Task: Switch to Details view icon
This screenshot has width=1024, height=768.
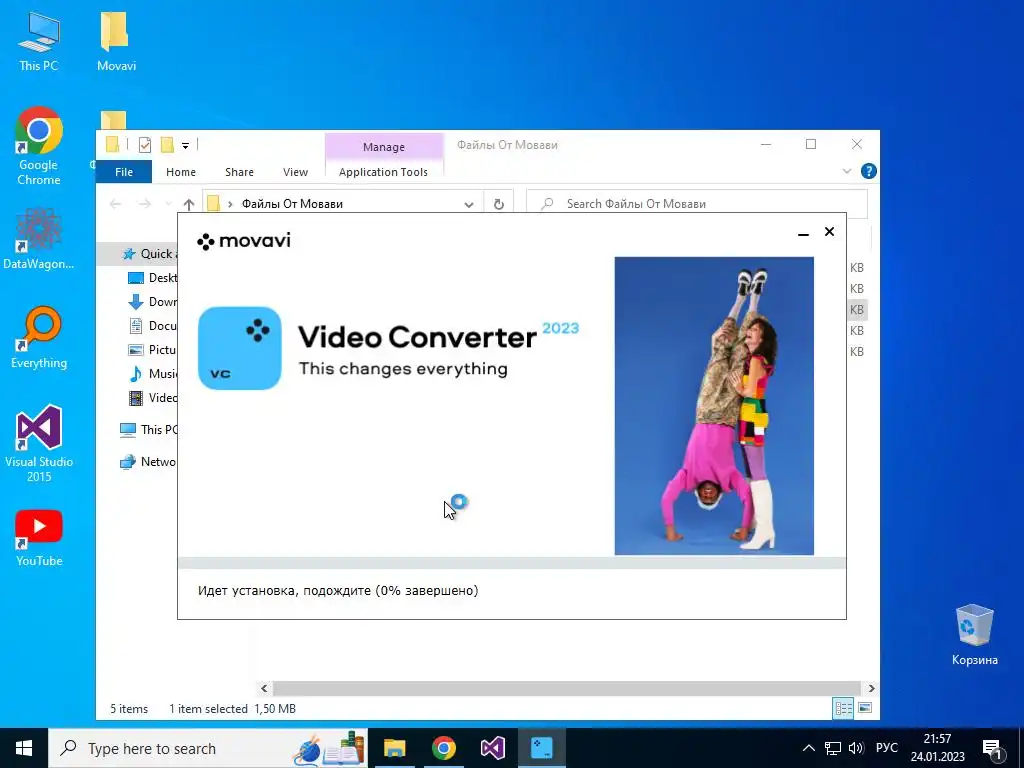Action: 843,708
